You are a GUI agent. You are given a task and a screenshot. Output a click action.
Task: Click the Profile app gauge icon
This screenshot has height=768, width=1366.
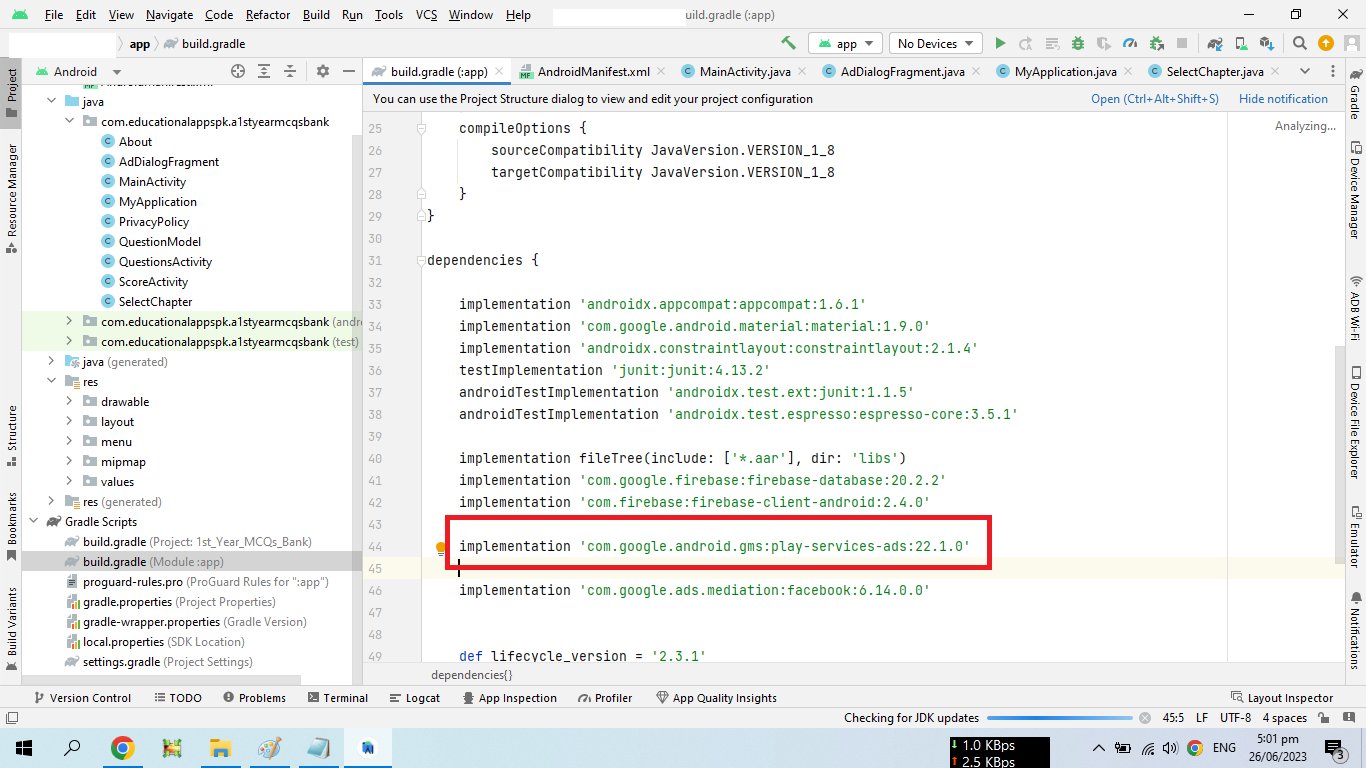click(1130, 43)
